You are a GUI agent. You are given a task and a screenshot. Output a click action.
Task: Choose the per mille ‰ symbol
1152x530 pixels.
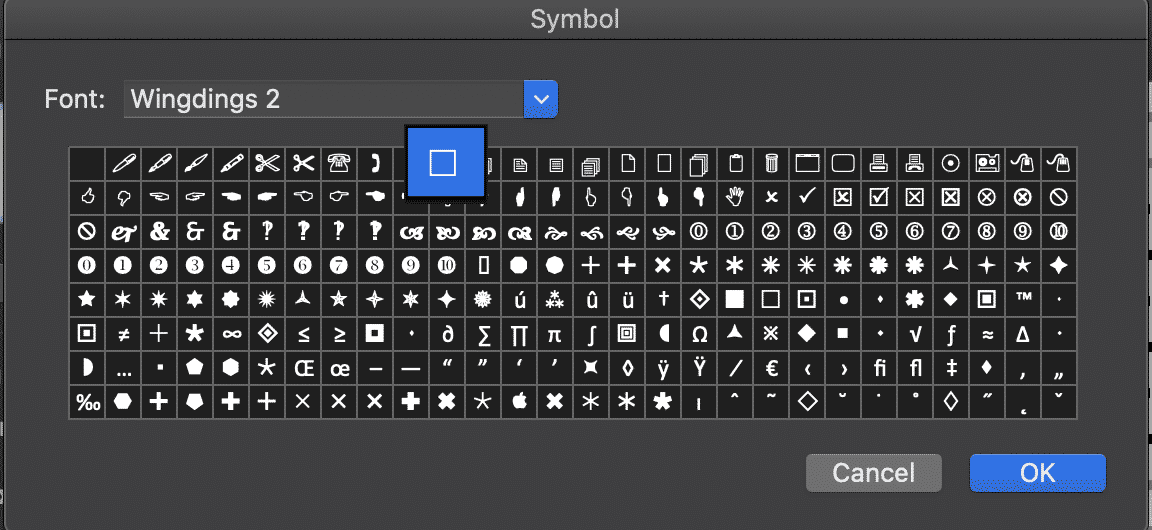[87, 401]
